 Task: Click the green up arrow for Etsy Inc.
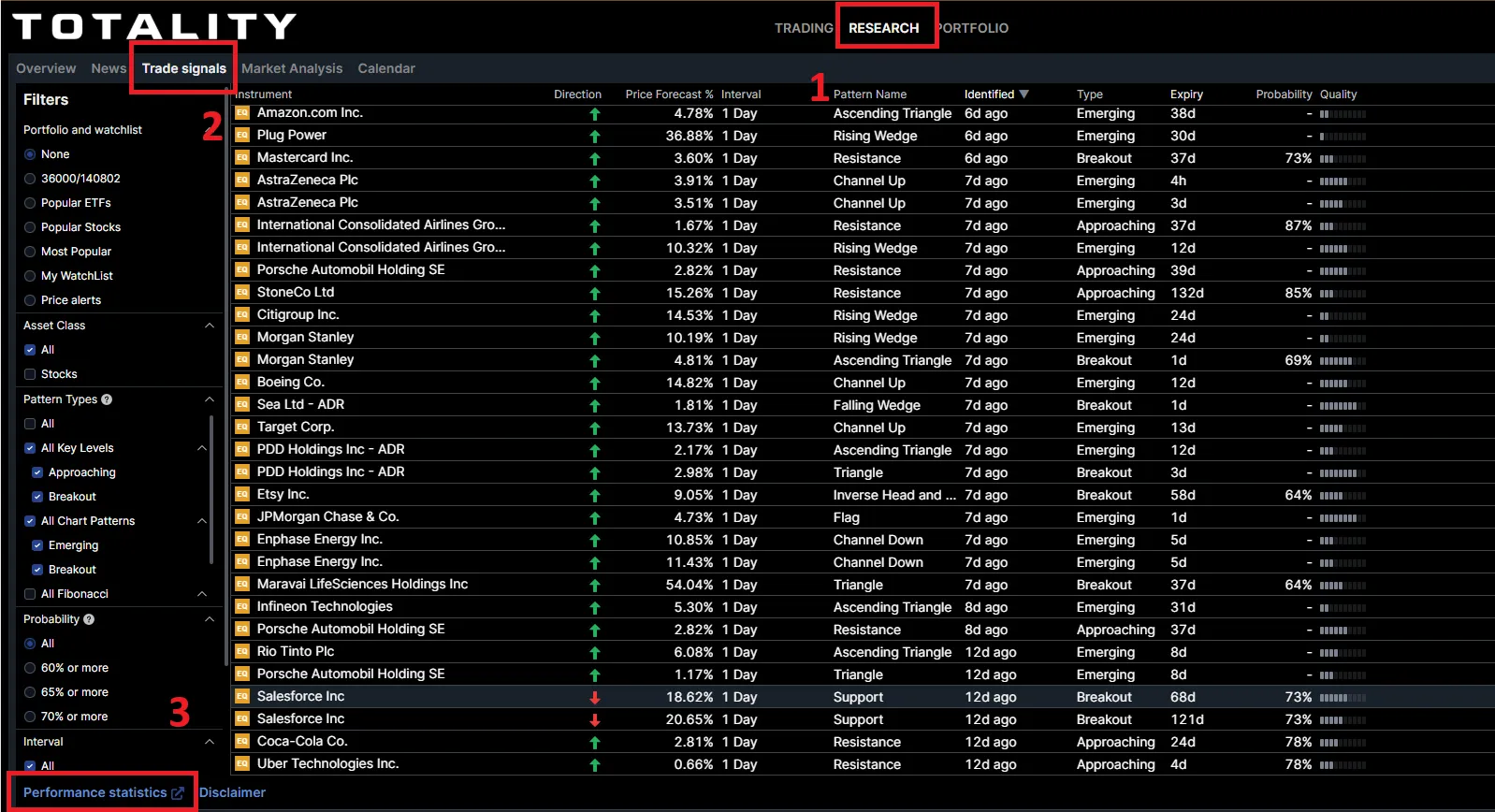click(594, 496)
